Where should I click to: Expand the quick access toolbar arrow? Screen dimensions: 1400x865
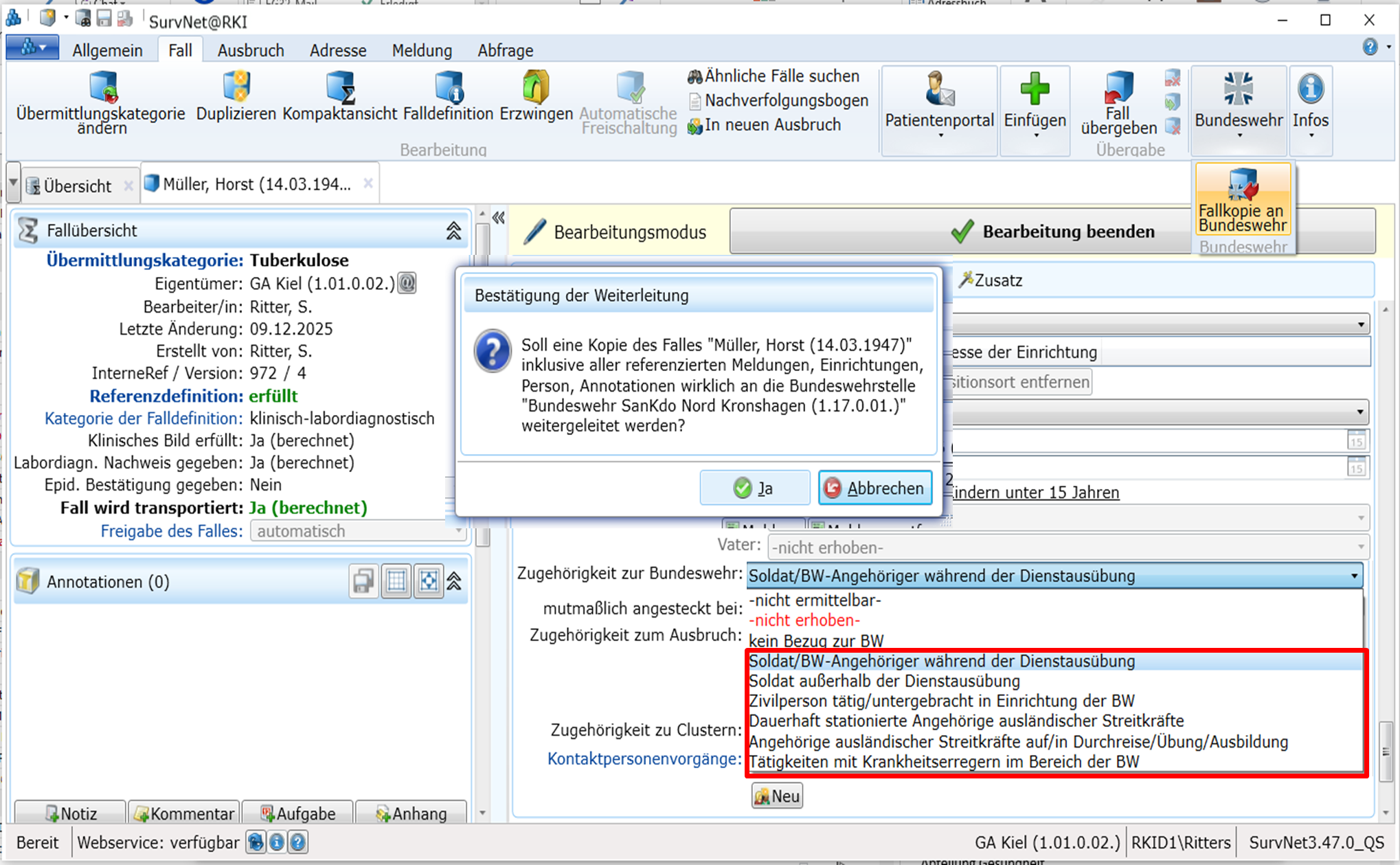[x=66, y=18]
